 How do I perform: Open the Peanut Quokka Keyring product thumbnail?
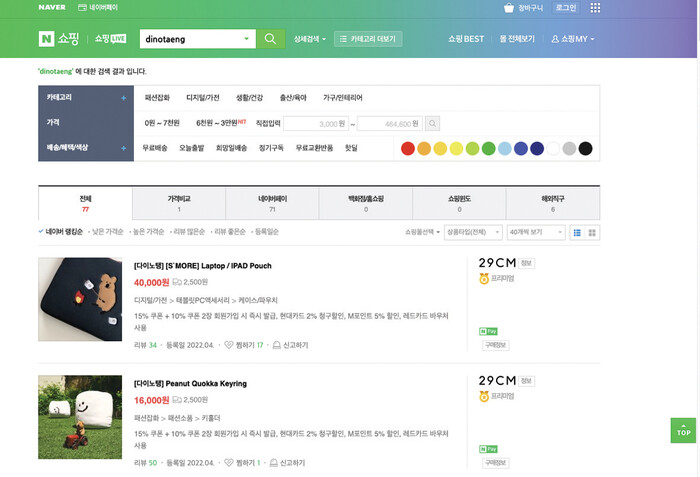[x=80, y=417]
